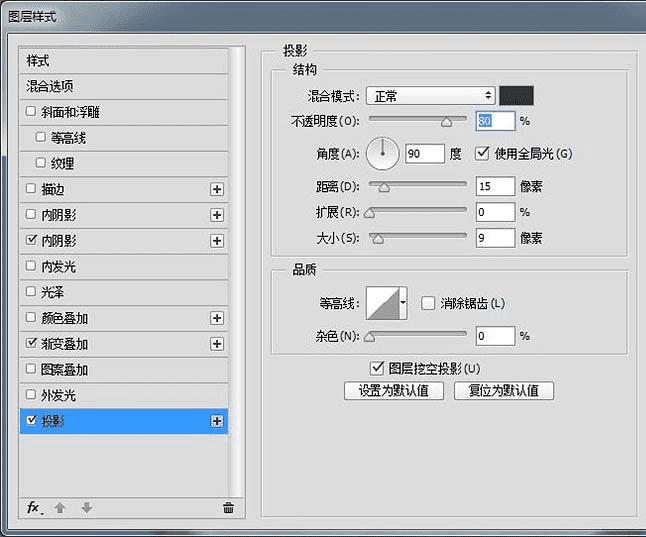Enable 消除锯齿 checkbox

[x=428, y=303]
